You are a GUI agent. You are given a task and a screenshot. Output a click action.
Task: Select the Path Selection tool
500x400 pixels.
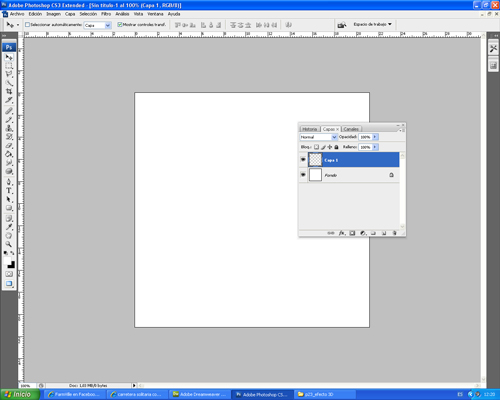coord(9,199)
